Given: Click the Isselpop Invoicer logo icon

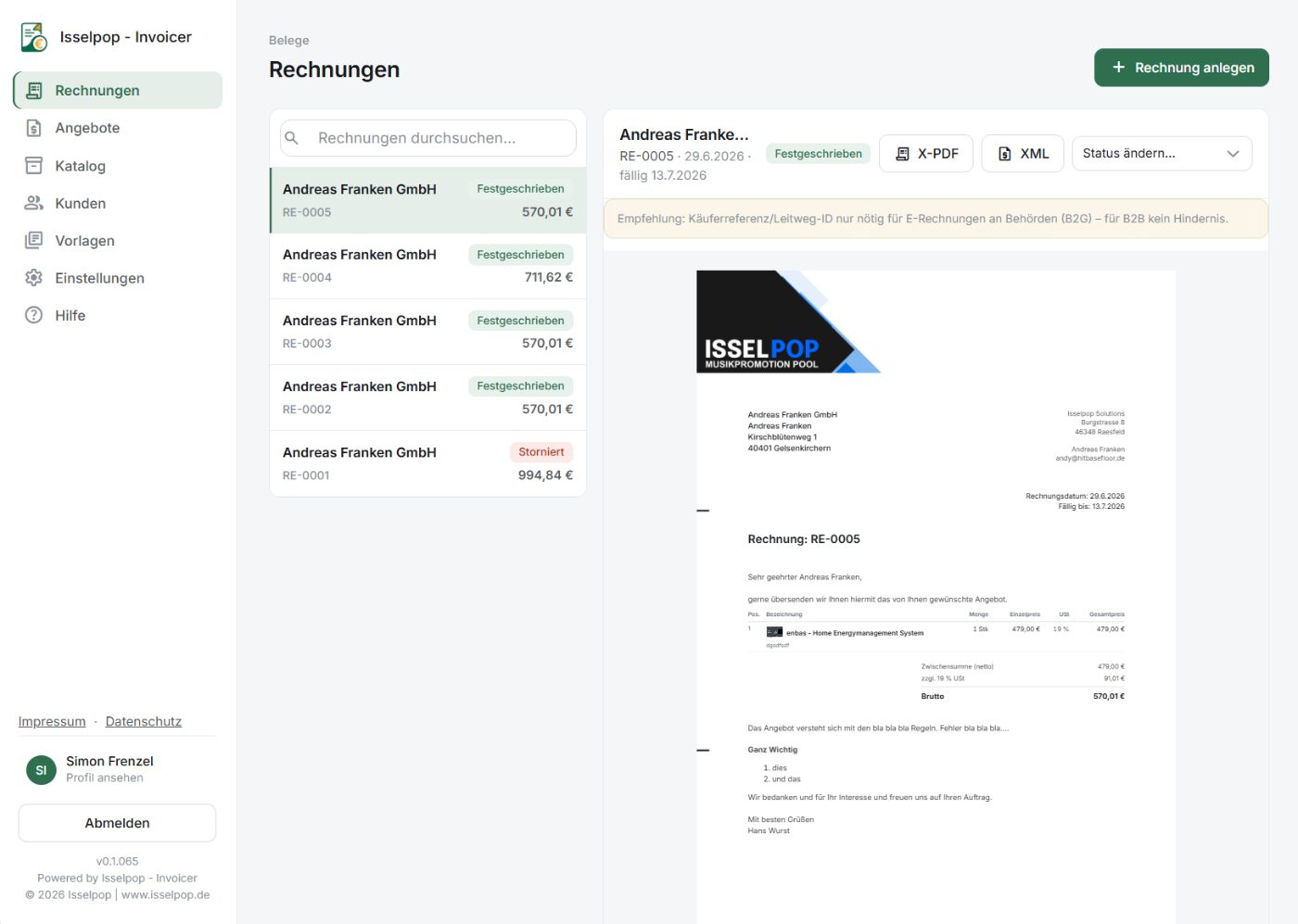Looking at the screenshot, I should [34, 37].
